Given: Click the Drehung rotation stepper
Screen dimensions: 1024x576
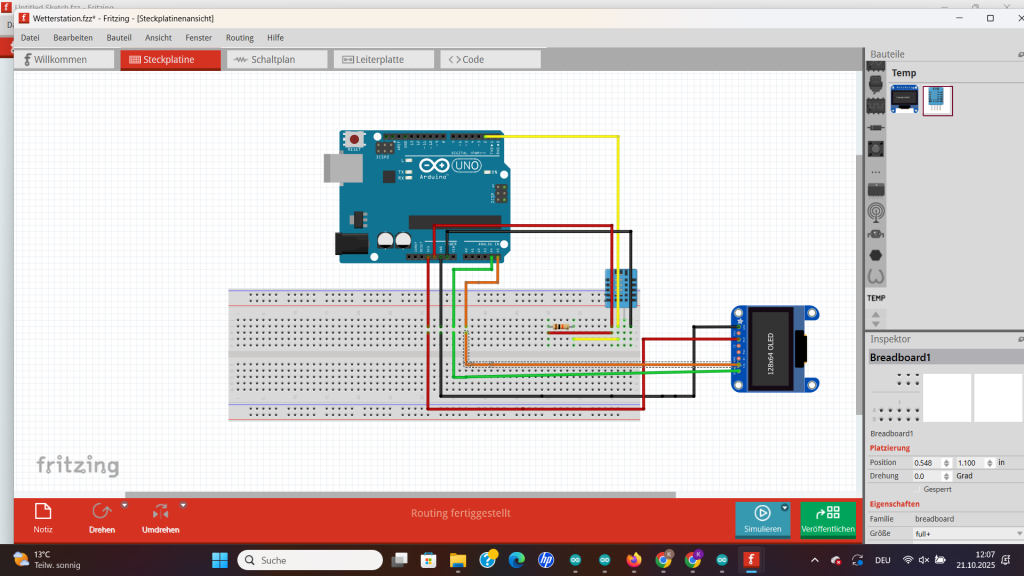Looking at the screenshot, I should [947, 476].
